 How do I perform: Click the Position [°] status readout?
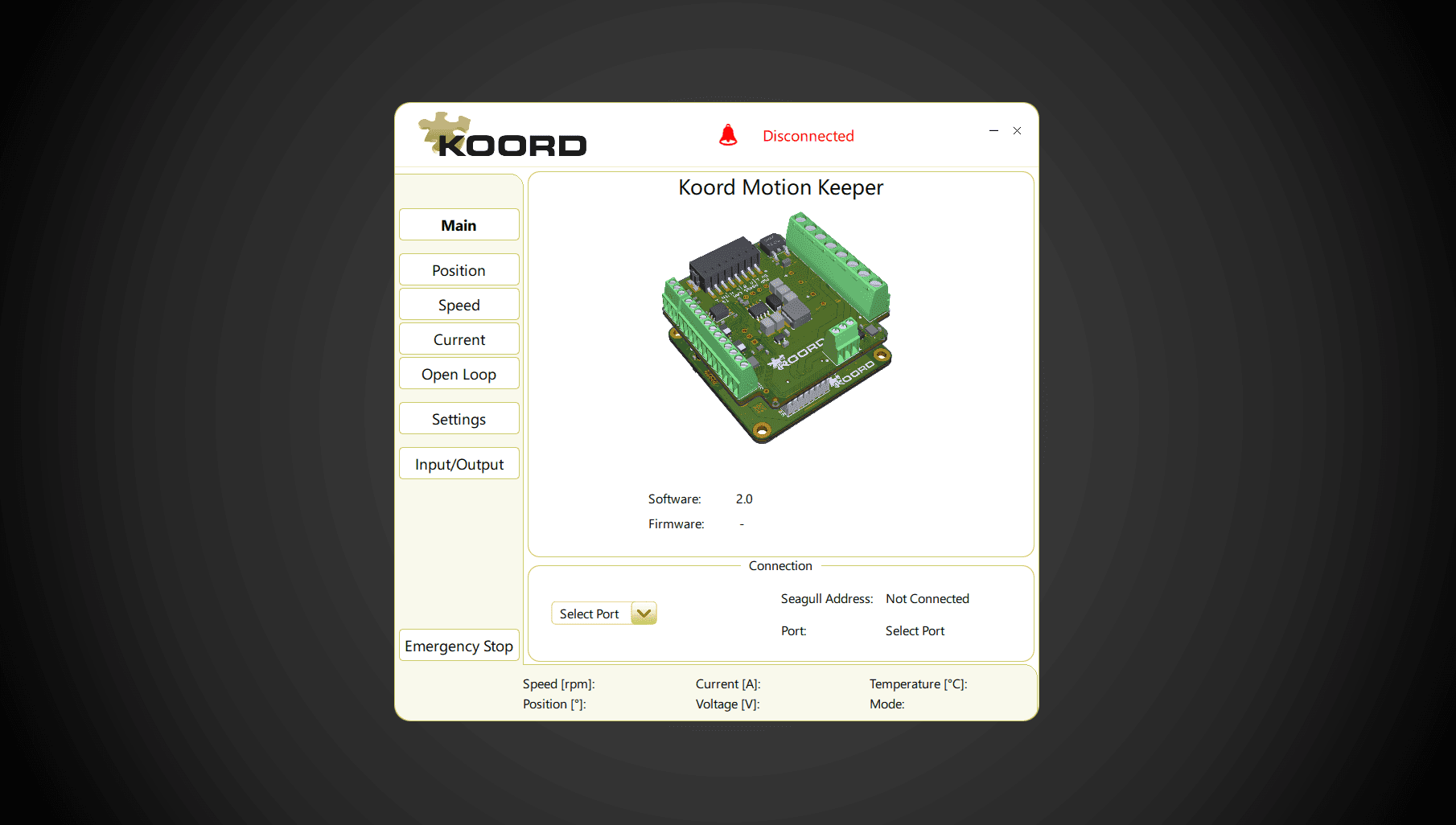pyautogui.click(x=554, y=704)
